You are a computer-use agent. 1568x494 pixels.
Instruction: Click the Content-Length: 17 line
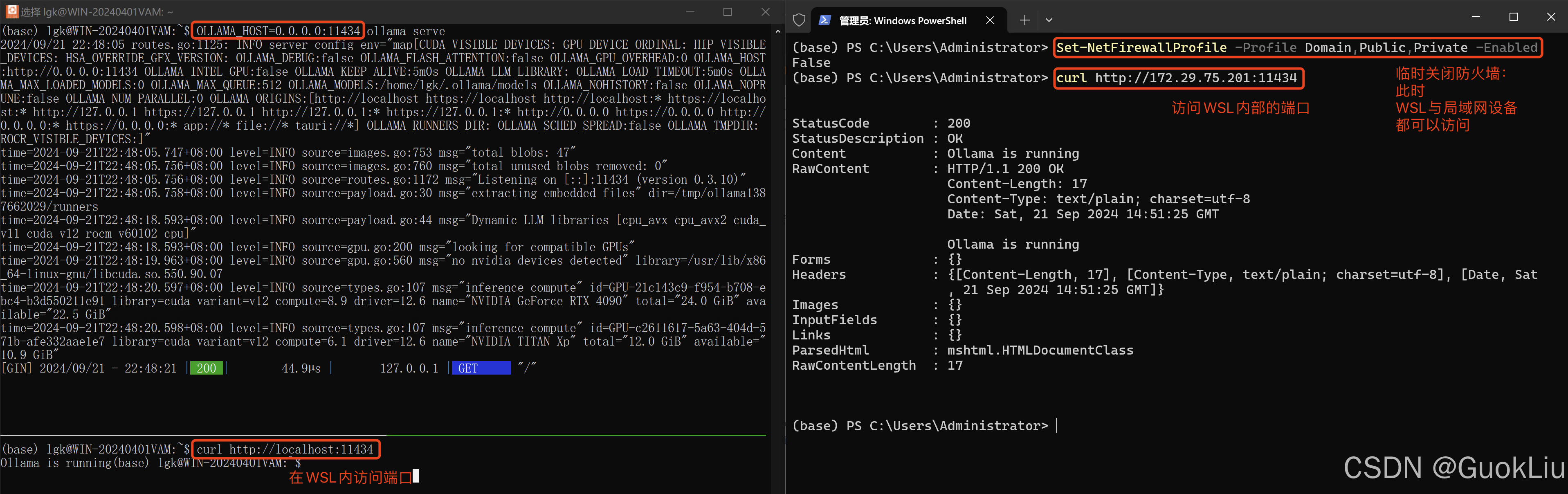tap(1017, 184)
